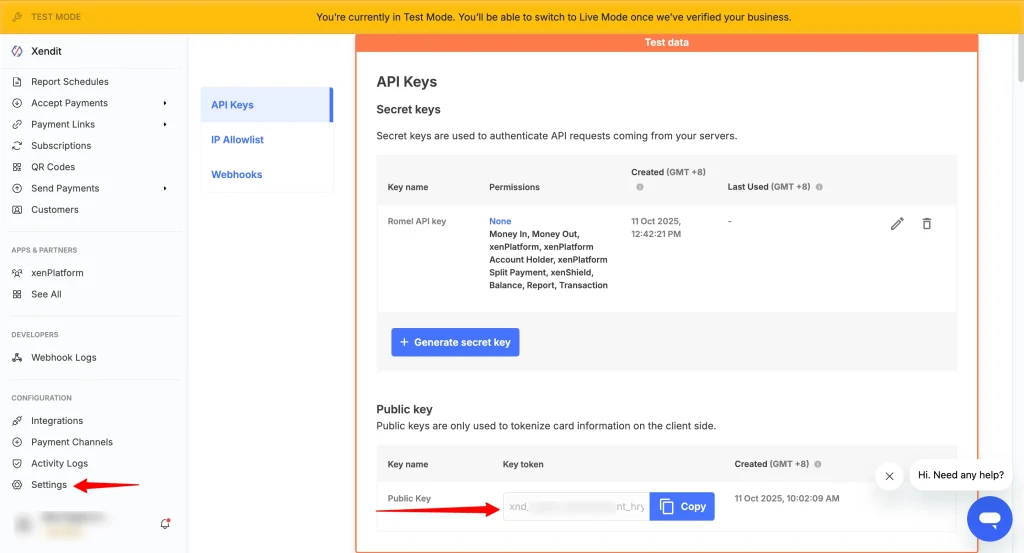
Task: Open Settings in the sidebar
Action: coord(49,485)
